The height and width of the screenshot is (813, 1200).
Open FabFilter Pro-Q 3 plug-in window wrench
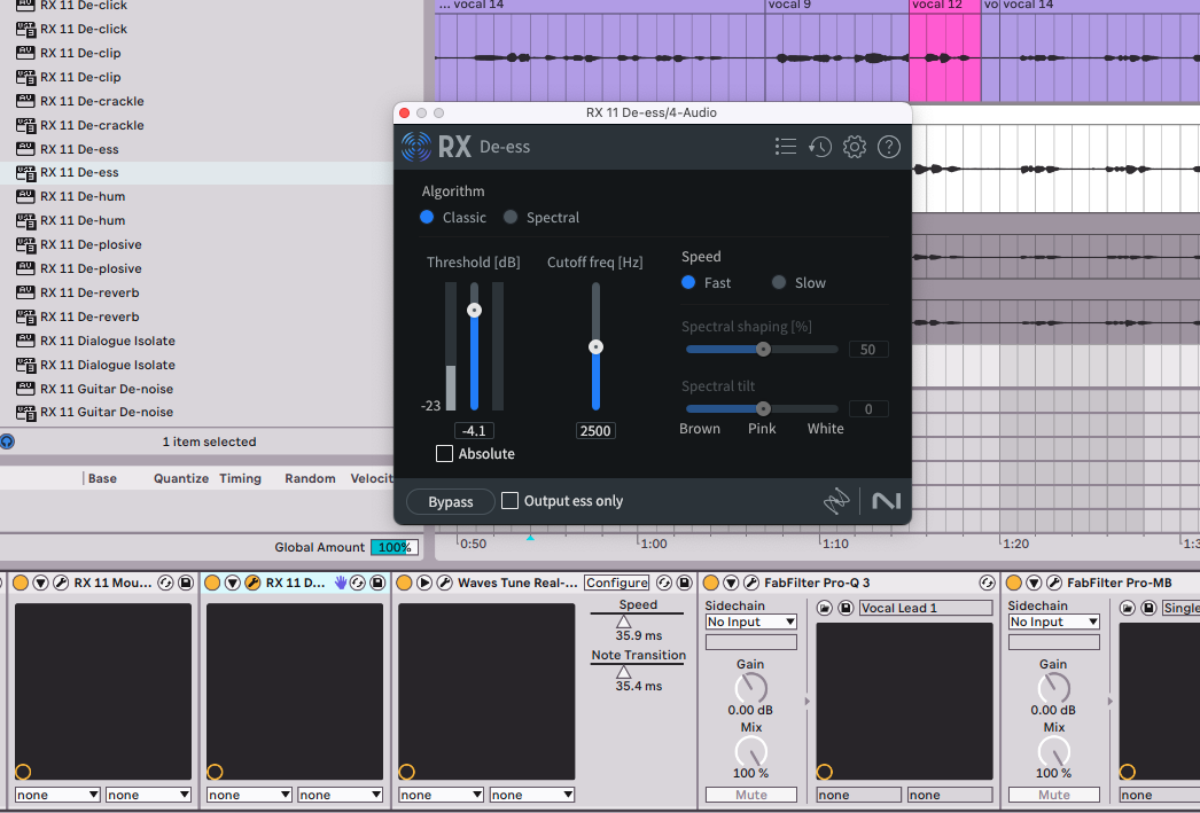point(750,583)
